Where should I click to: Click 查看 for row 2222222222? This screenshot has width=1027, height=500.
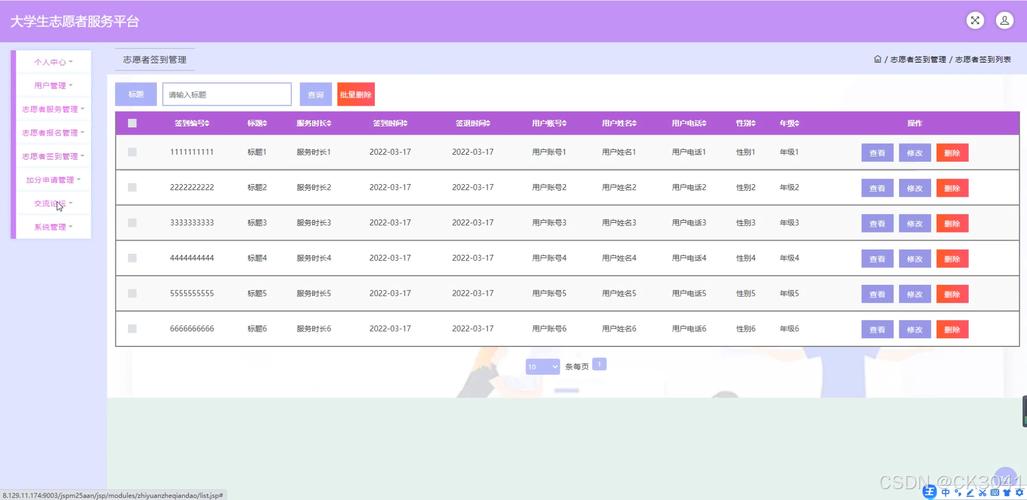pyautogui.click(x=877, y=188)
